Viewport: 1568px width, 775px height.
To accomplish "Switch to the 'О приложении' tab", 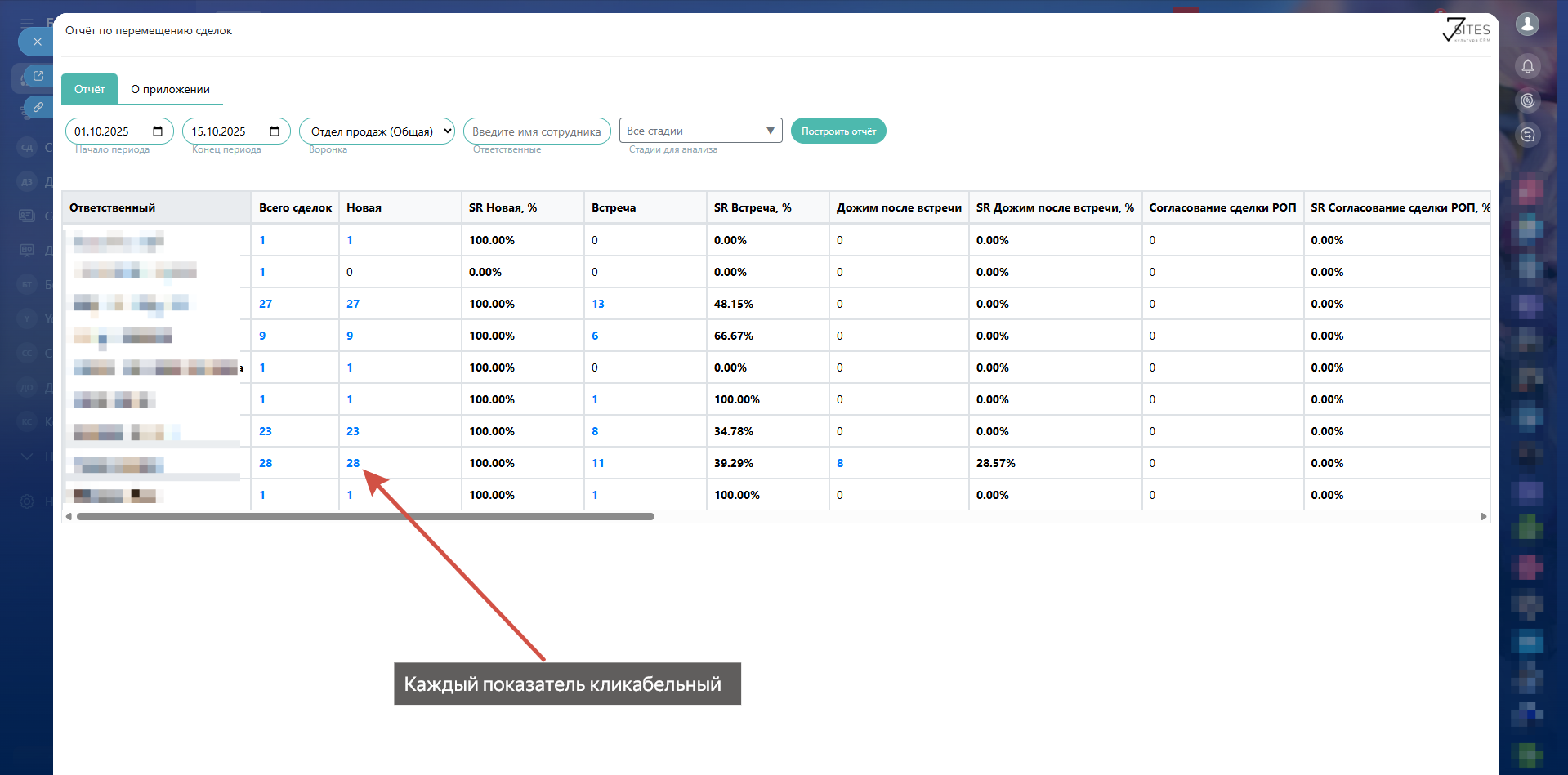I will [170, 89].
